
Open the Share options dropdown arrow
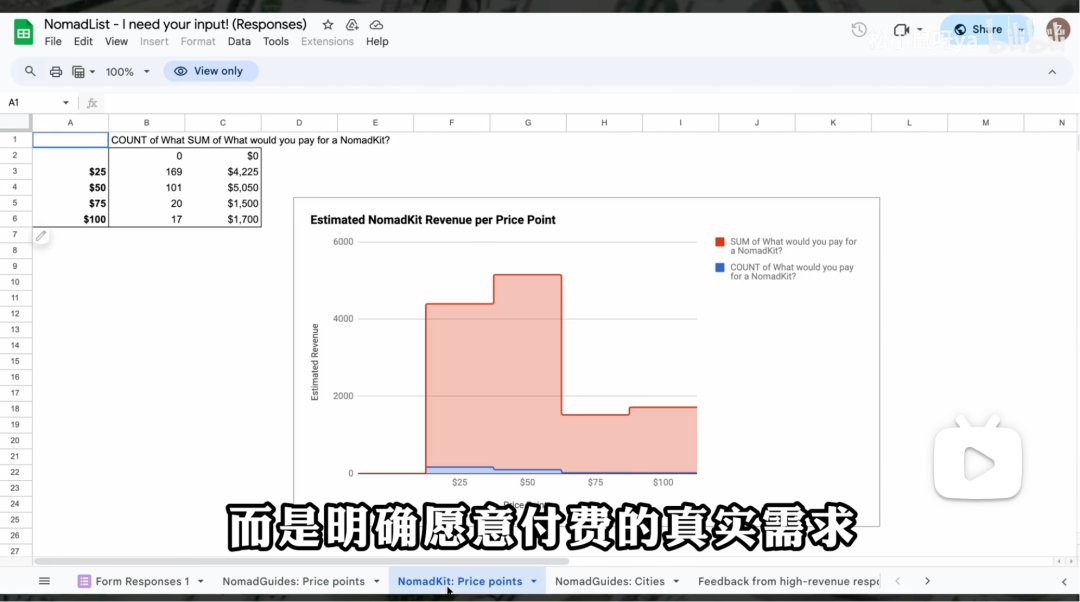(x=1021, y=30)
